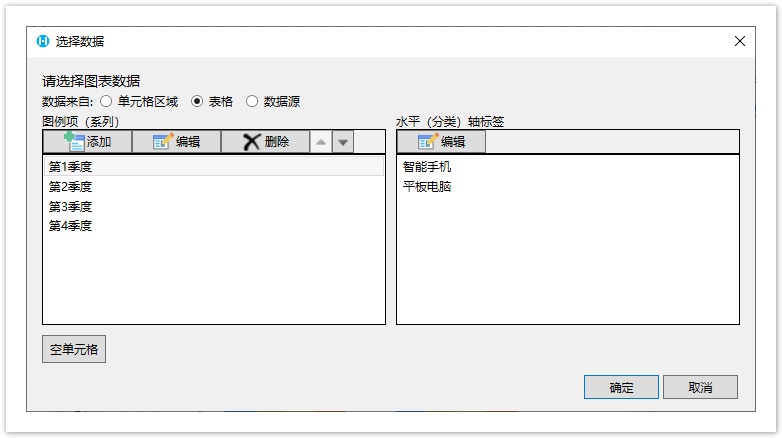Select the 单元格区域 radio option
The width and height of the screenshot is (782, 438).
coord(106,101)
